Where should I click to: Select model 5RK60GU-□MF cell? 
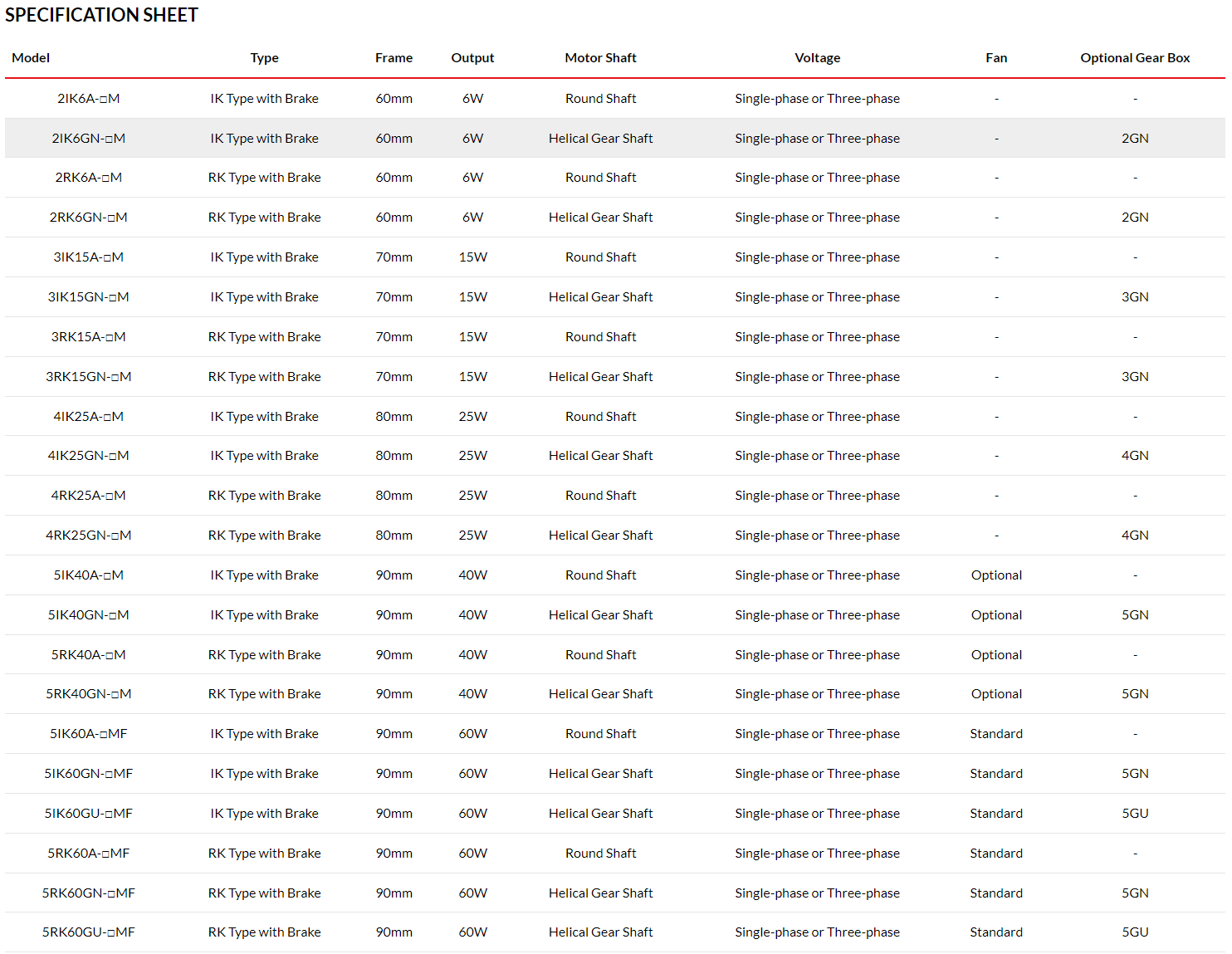point(89,932)
